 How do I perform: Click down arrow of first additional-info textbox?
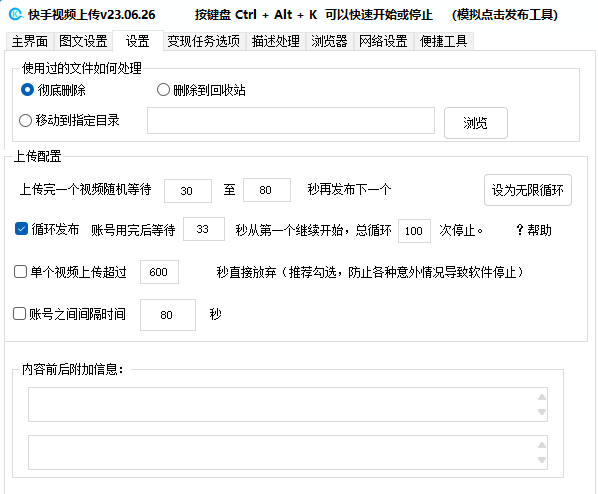[542, 412]
